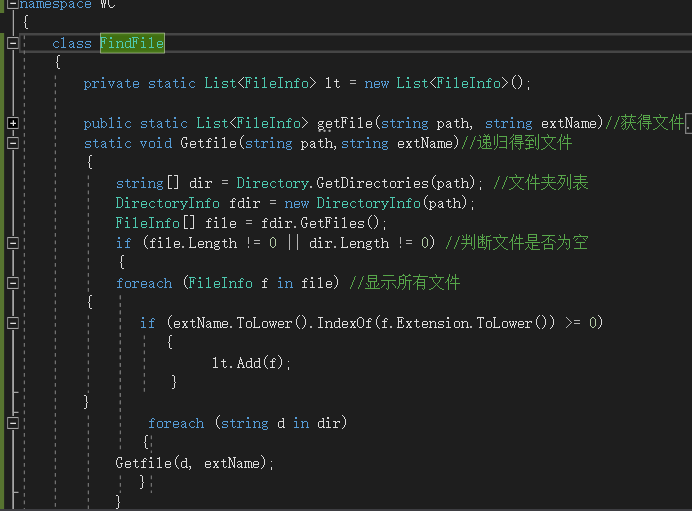692x511 pixels.
Task: Collapse the static void Getfile method
Action: [x=12, y=143]
